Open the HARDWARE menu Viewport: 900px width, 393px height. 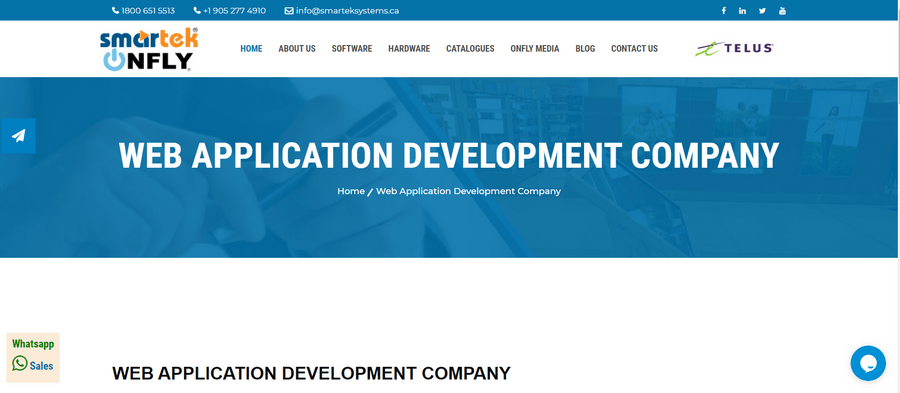point(409,49)
